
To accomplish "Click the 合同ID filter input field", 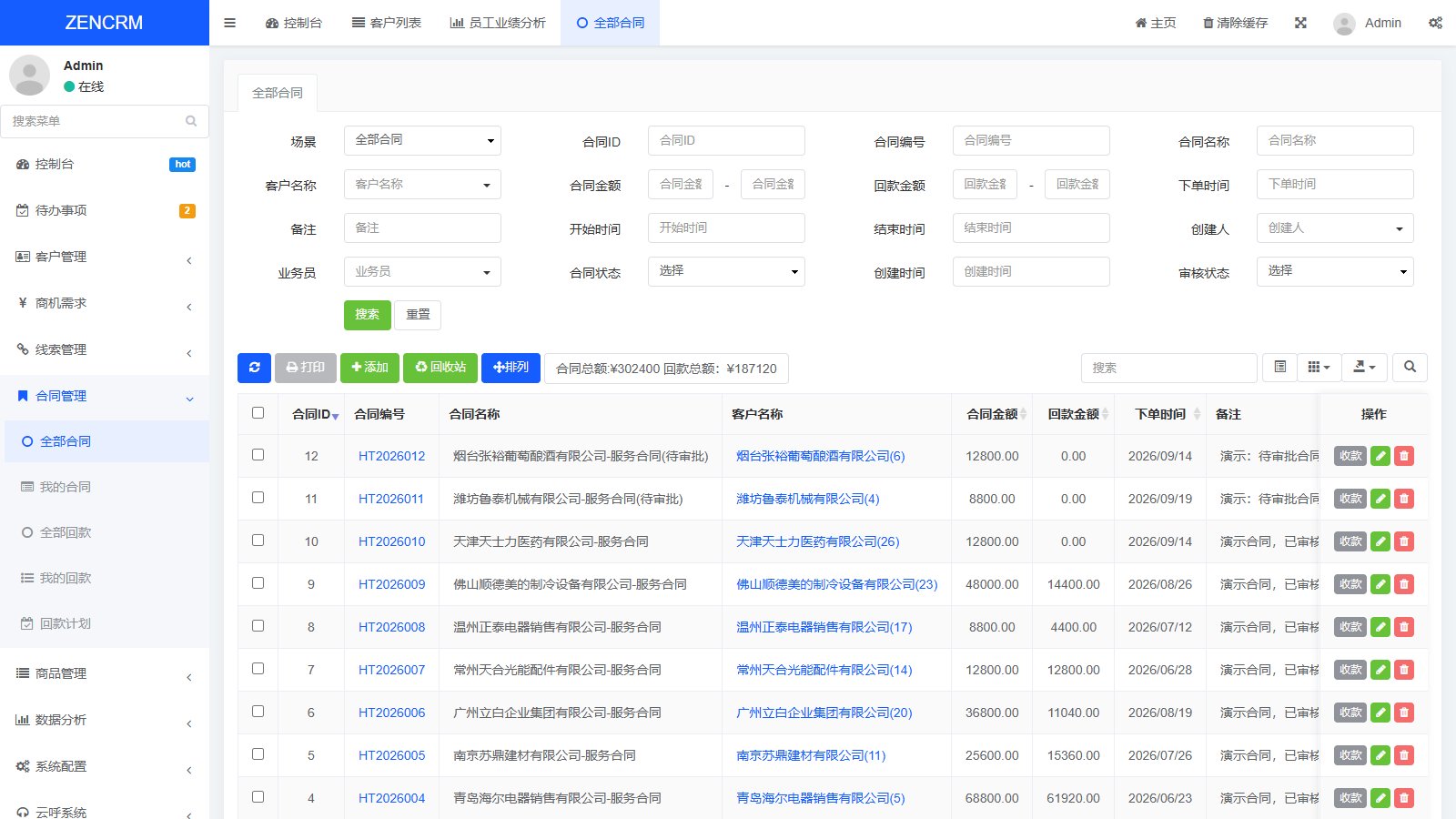I will click(x=726, y=140).
